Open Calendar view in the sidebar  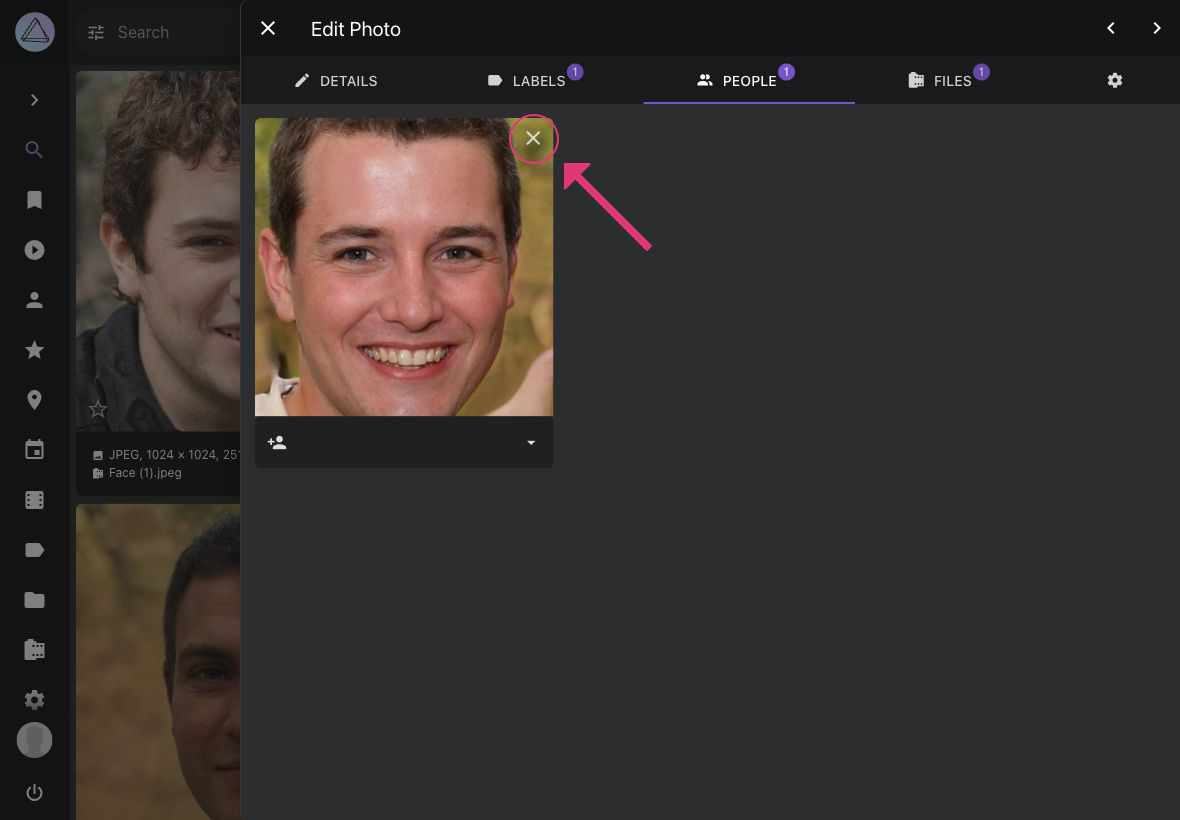tap(34, 449)
